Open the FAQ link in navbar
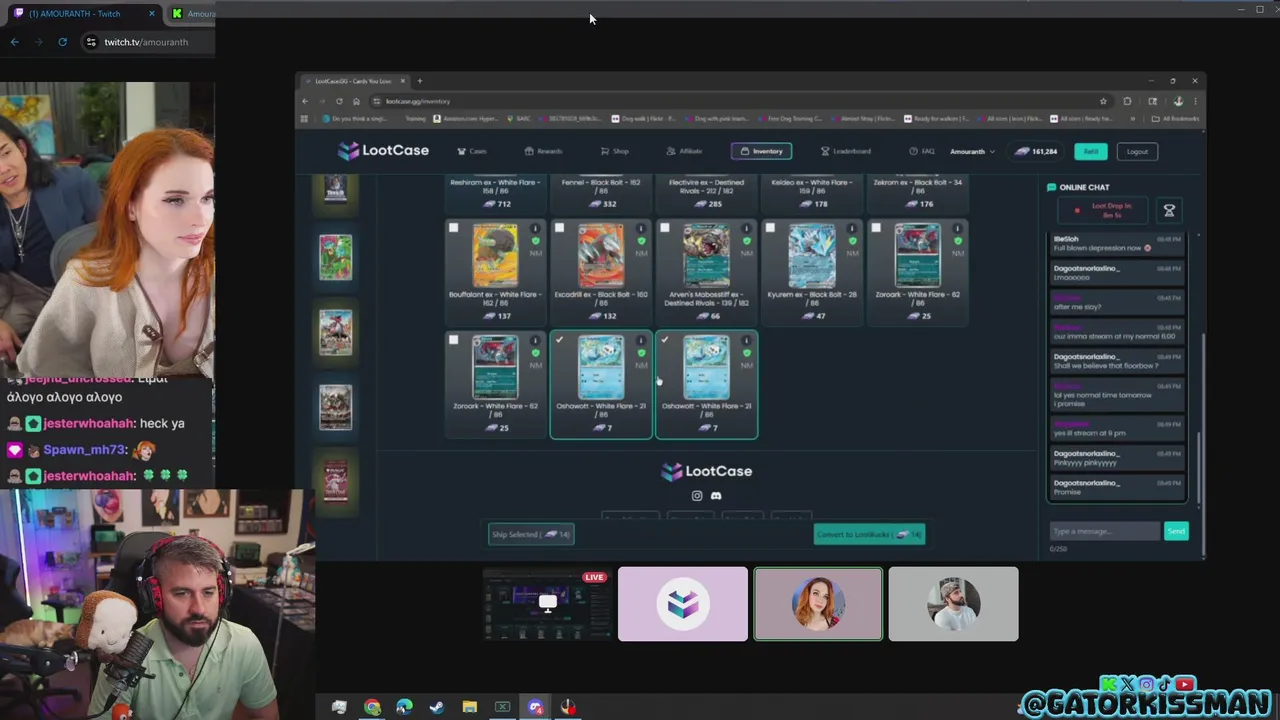 pos(921,151)
